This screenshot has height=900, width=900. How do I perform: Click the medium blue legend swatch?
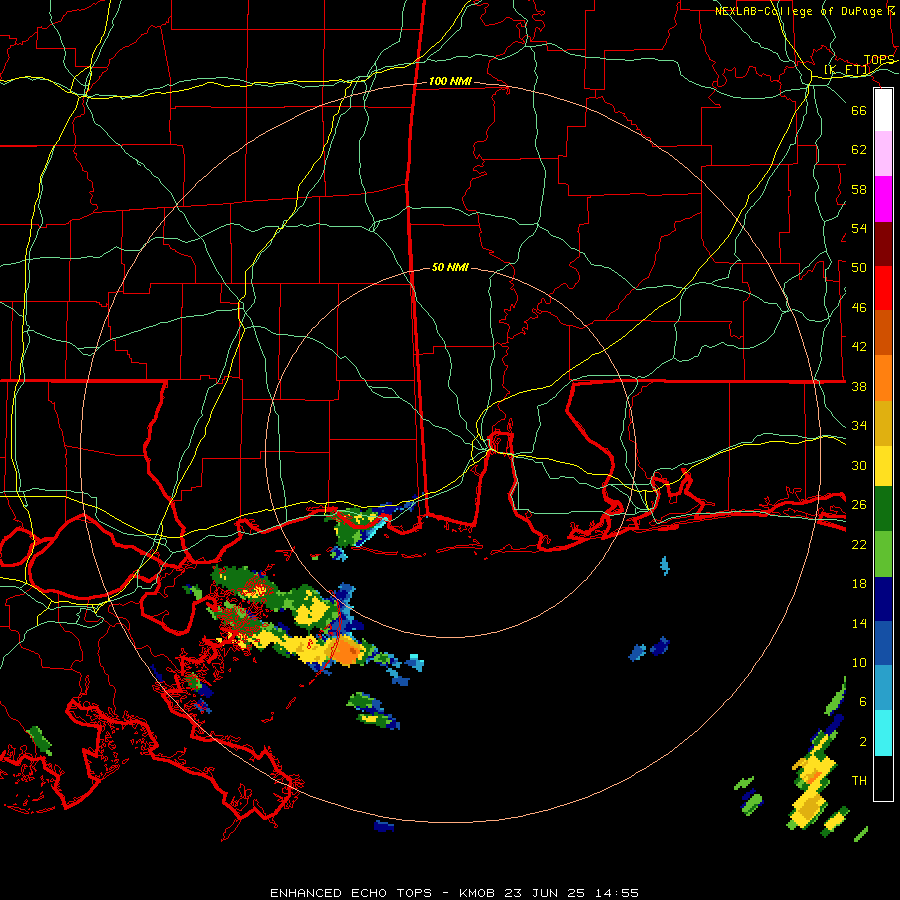click(883, 643)
